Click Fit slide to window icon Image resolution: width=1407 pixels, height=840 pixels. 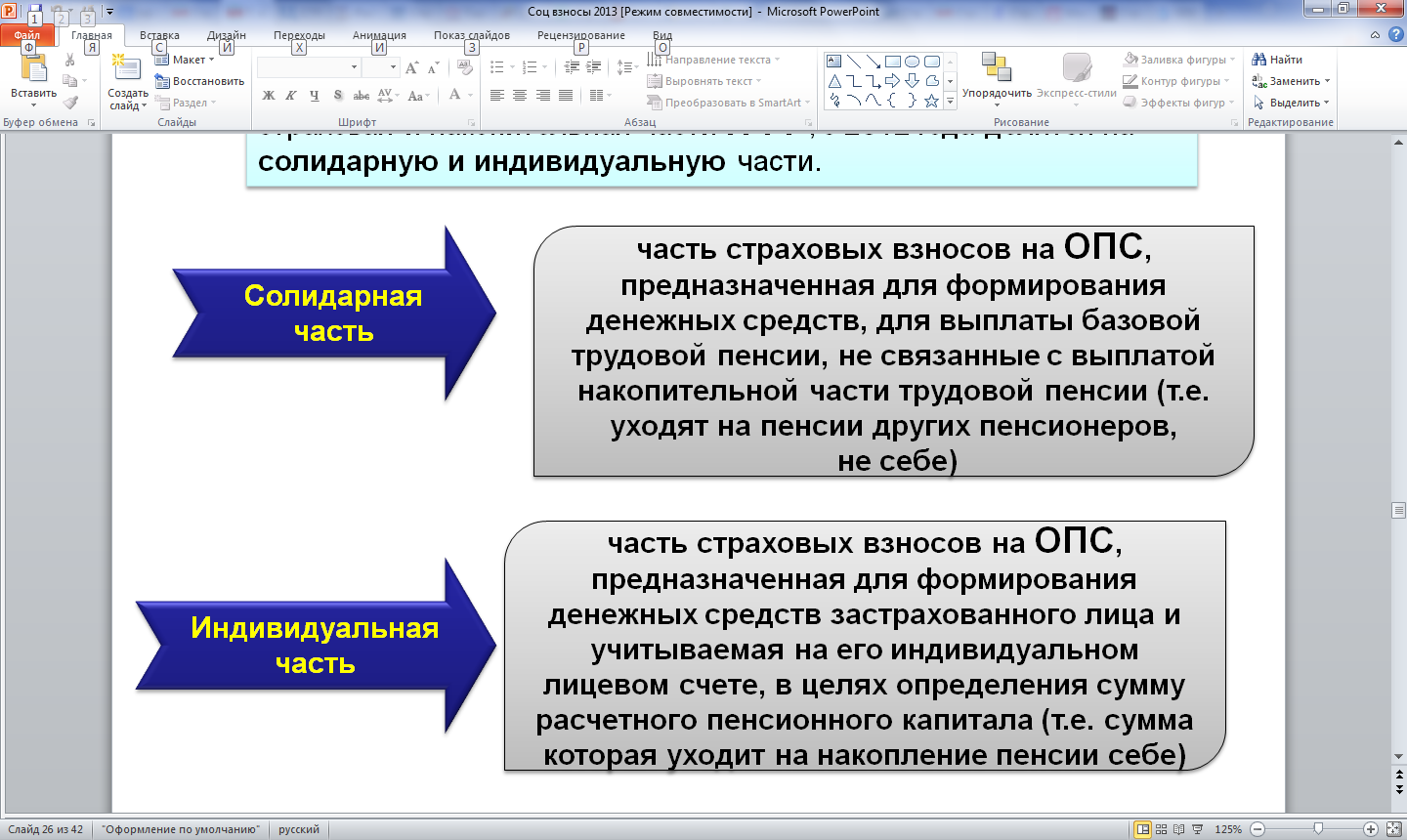(x=1394, y=828)
